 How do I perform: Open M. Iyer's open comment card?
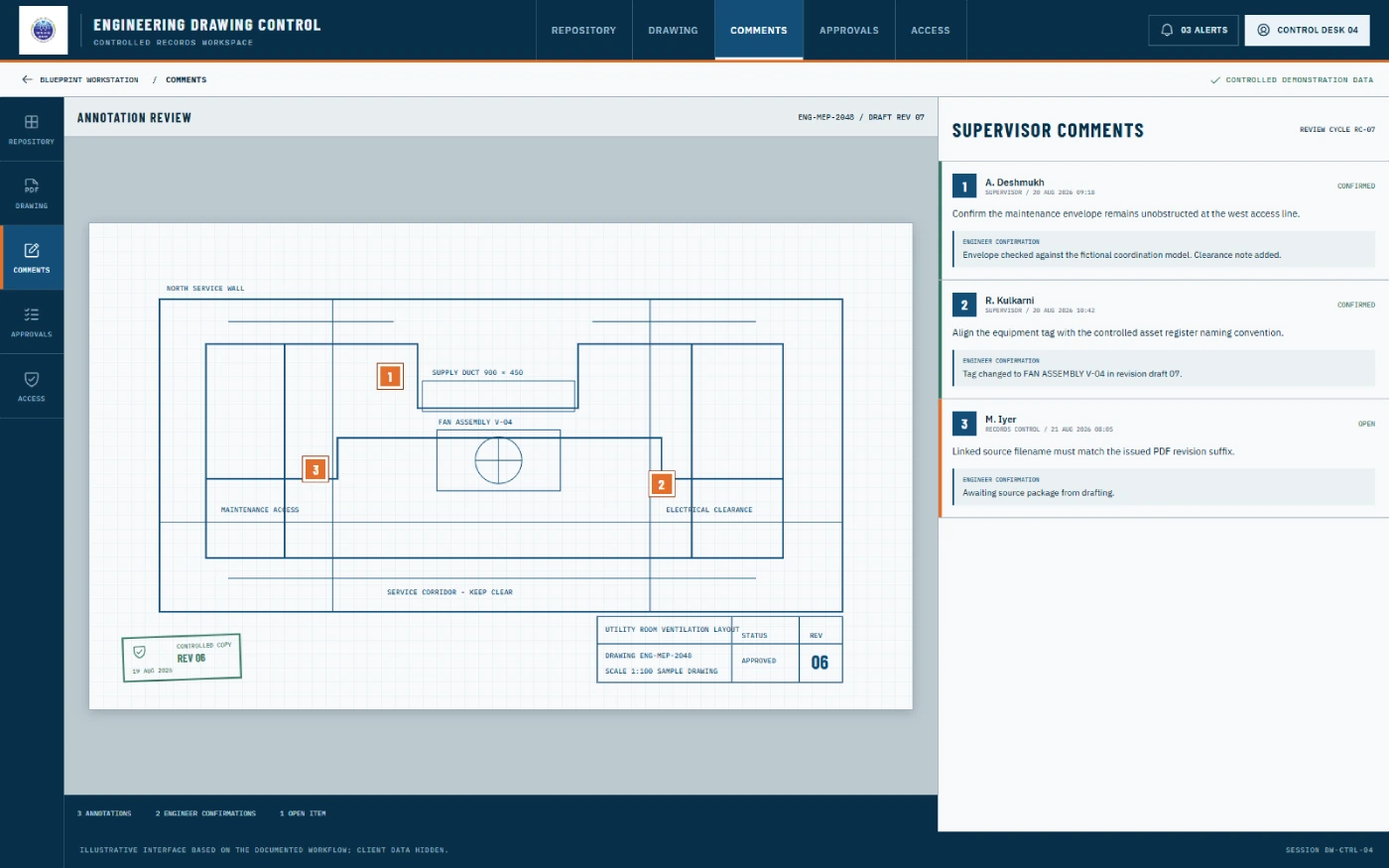pos(1164,458)
